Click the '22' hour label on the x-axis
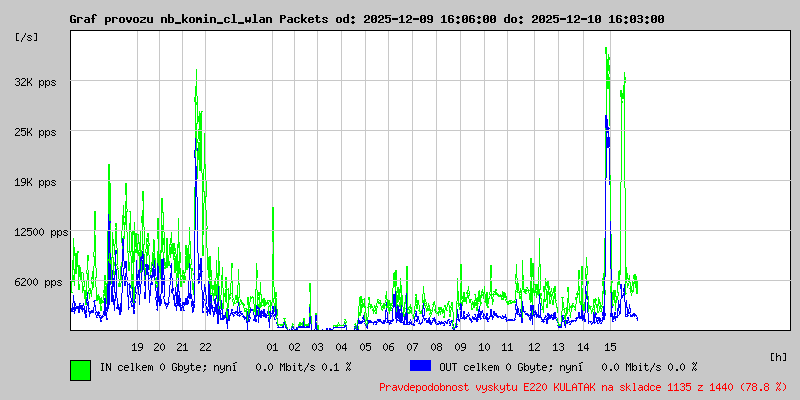The width and height of the screenshot is (800, 400). click(x=205, y=347)
